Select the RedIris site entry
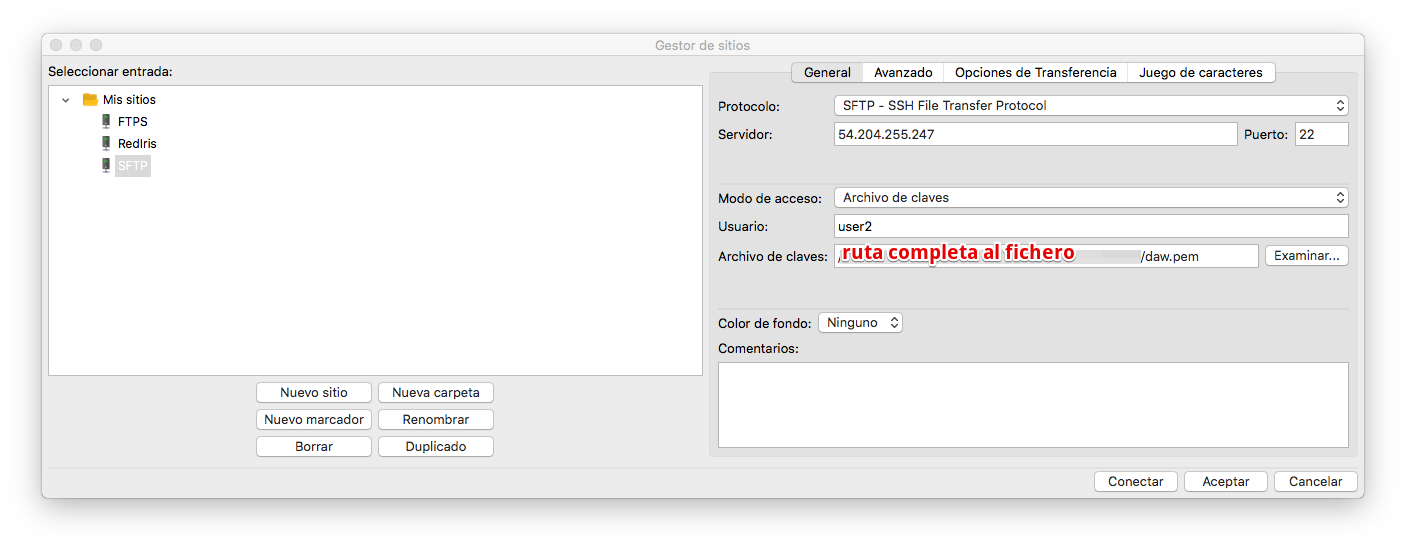 pos(137,143)
